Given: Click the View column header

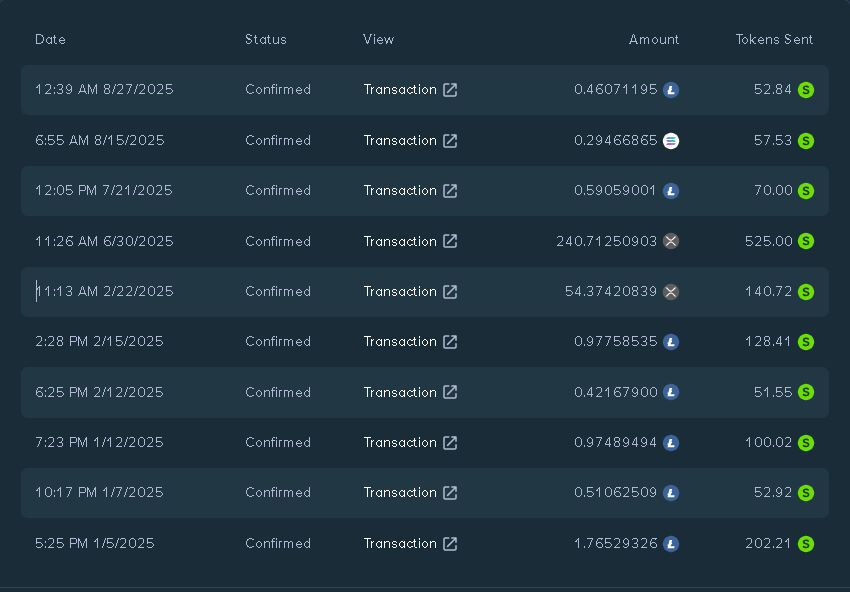Looking at the screenshot, I should point(378,39).
